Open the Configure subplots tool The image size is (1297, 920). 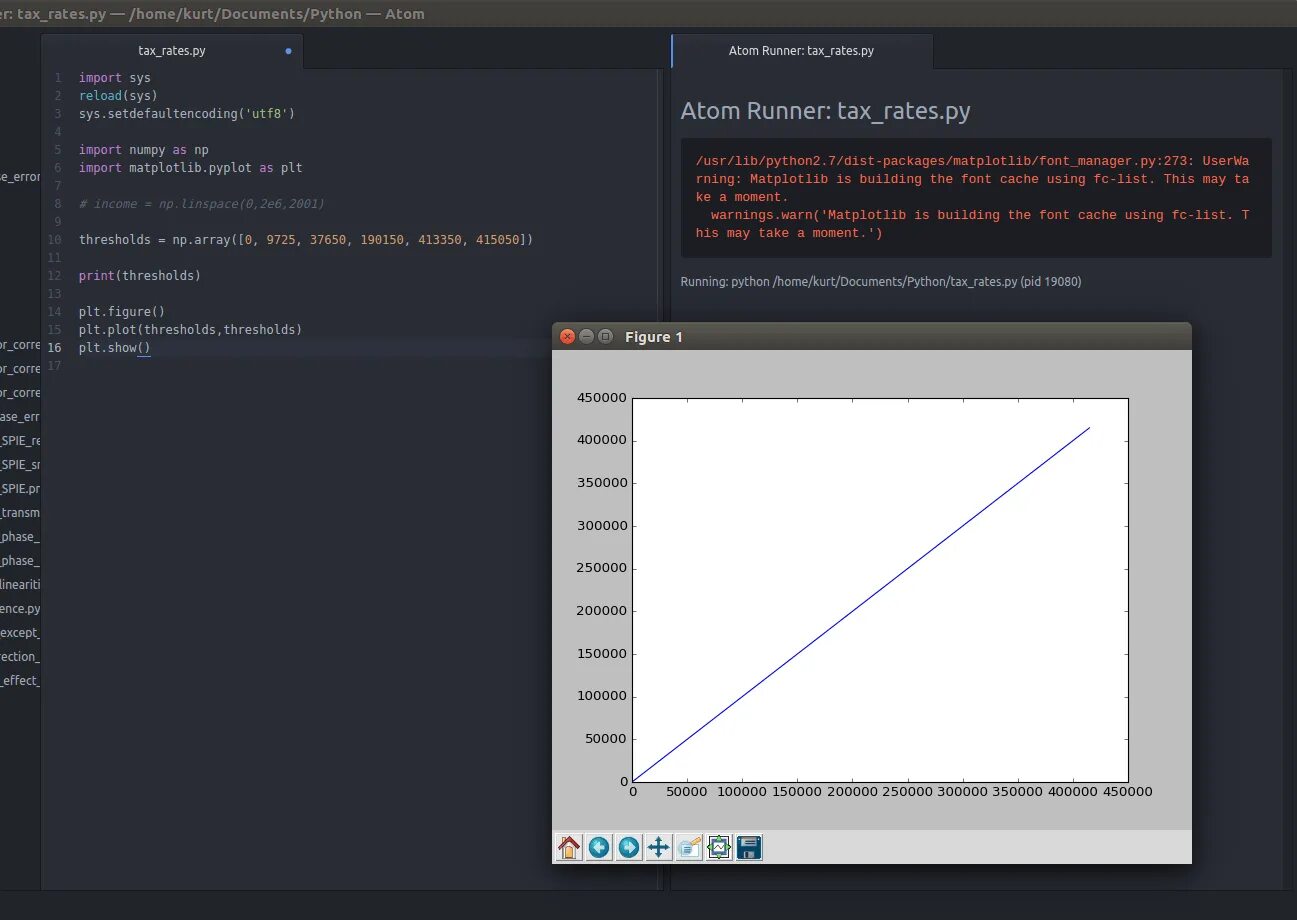pyautogui.click(x=719, y=848)
